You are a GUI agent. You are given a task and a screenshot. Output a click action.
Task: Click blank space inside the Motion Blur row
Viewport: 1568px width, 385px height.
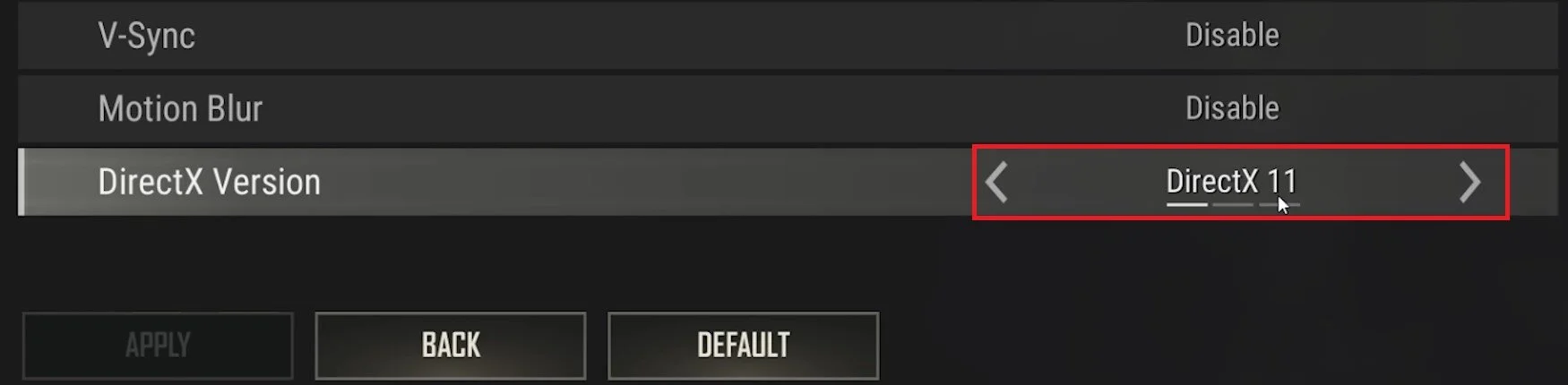[672, 109]
